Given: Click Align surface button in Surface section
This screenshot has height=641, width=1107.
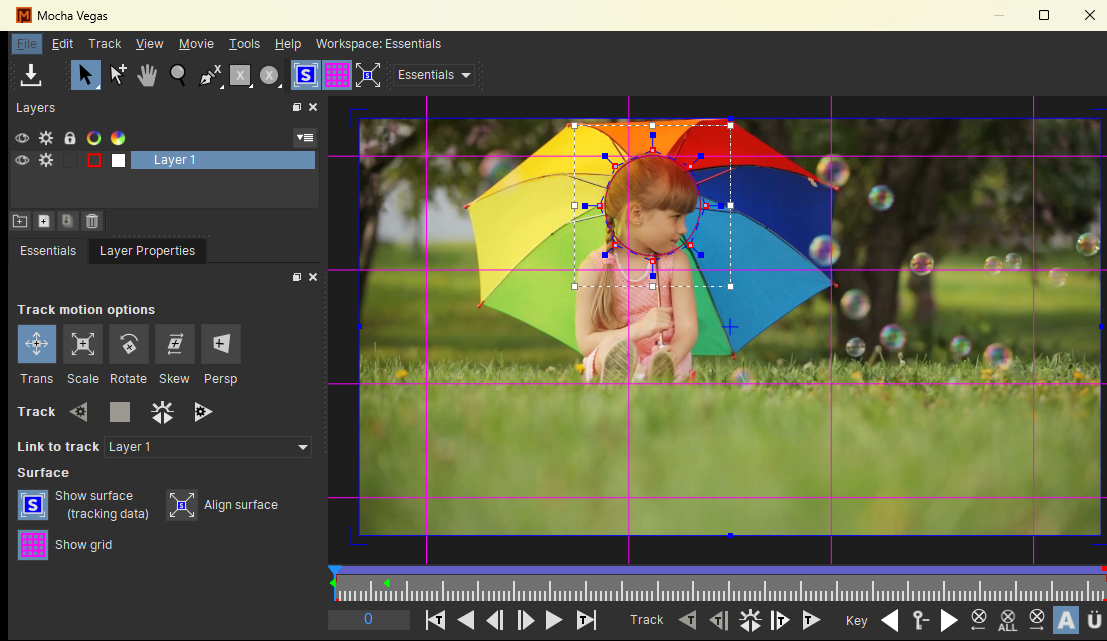Looking at the screenshot, I should pos(181,505).
